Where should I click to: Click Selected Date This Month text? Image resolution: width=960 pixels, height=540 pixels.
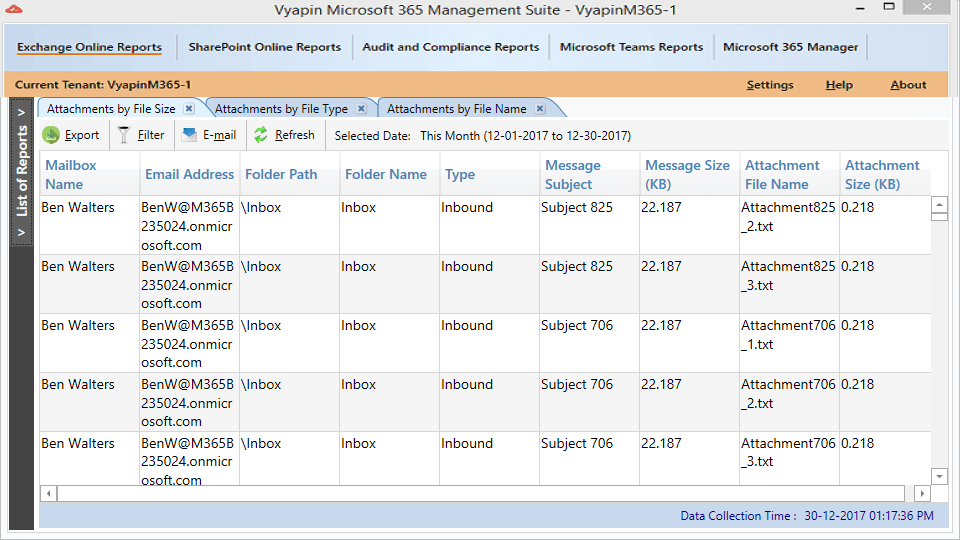pos(482,136)
